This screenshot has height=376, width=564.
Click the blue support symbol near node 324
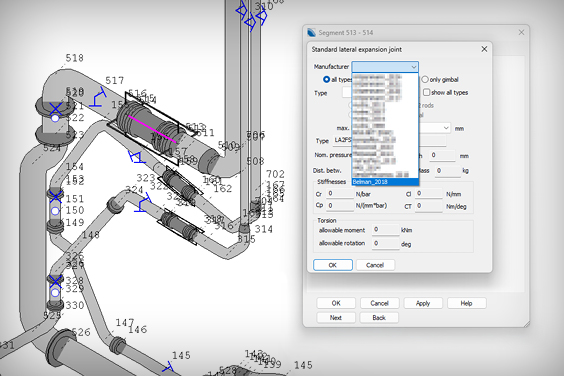pyautogui.click(x=143, y=202)
